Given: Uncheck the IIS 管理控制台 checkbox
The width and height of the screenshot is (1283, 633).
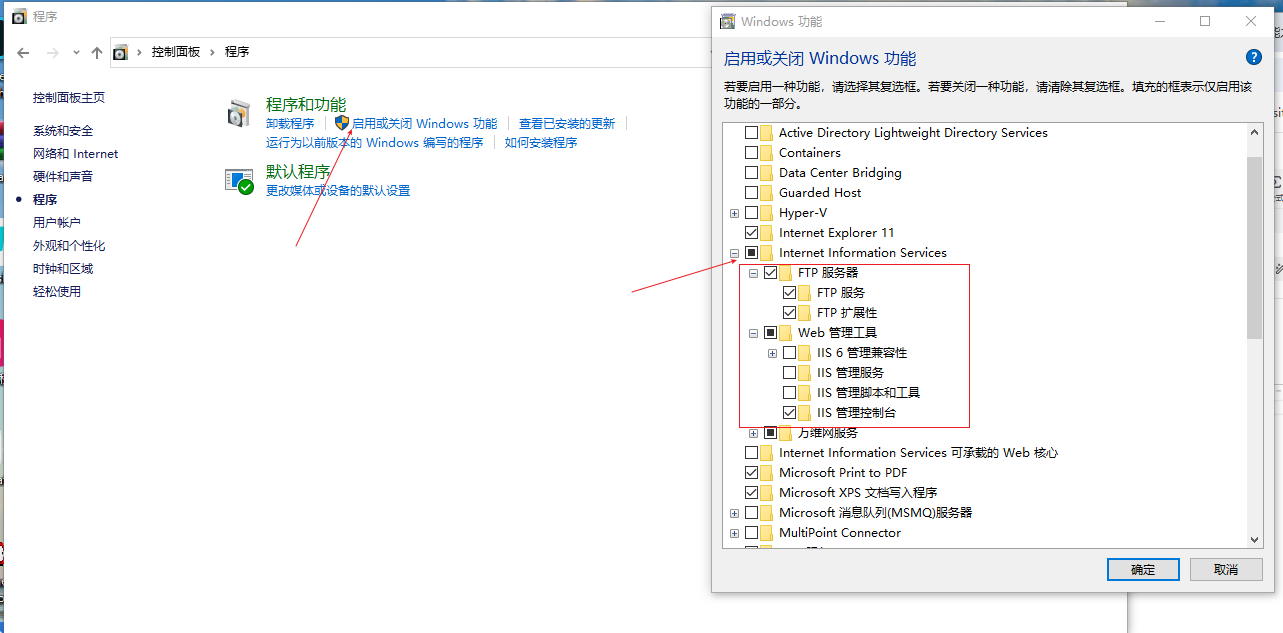Looking at the screenshot, I should pos(790,413).
